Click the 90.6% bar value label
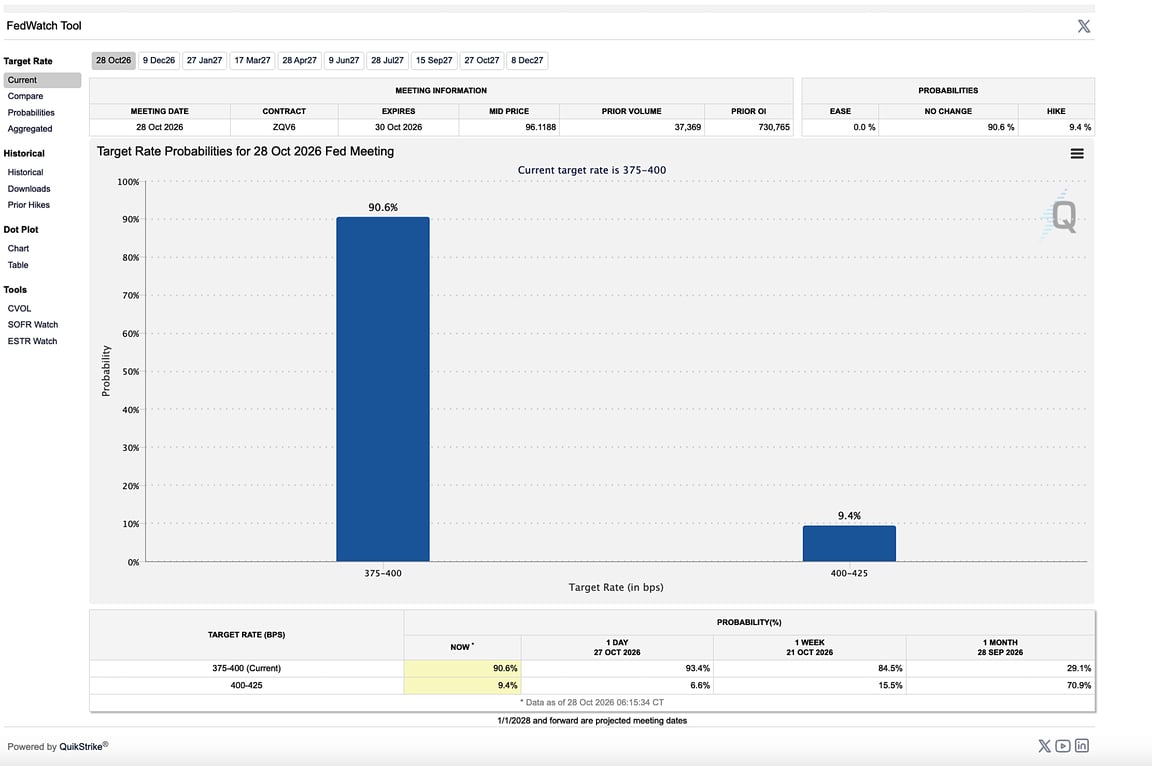The width and height of the screenshot is (1152, 766). pyautogui.click(x=383, y=208)
